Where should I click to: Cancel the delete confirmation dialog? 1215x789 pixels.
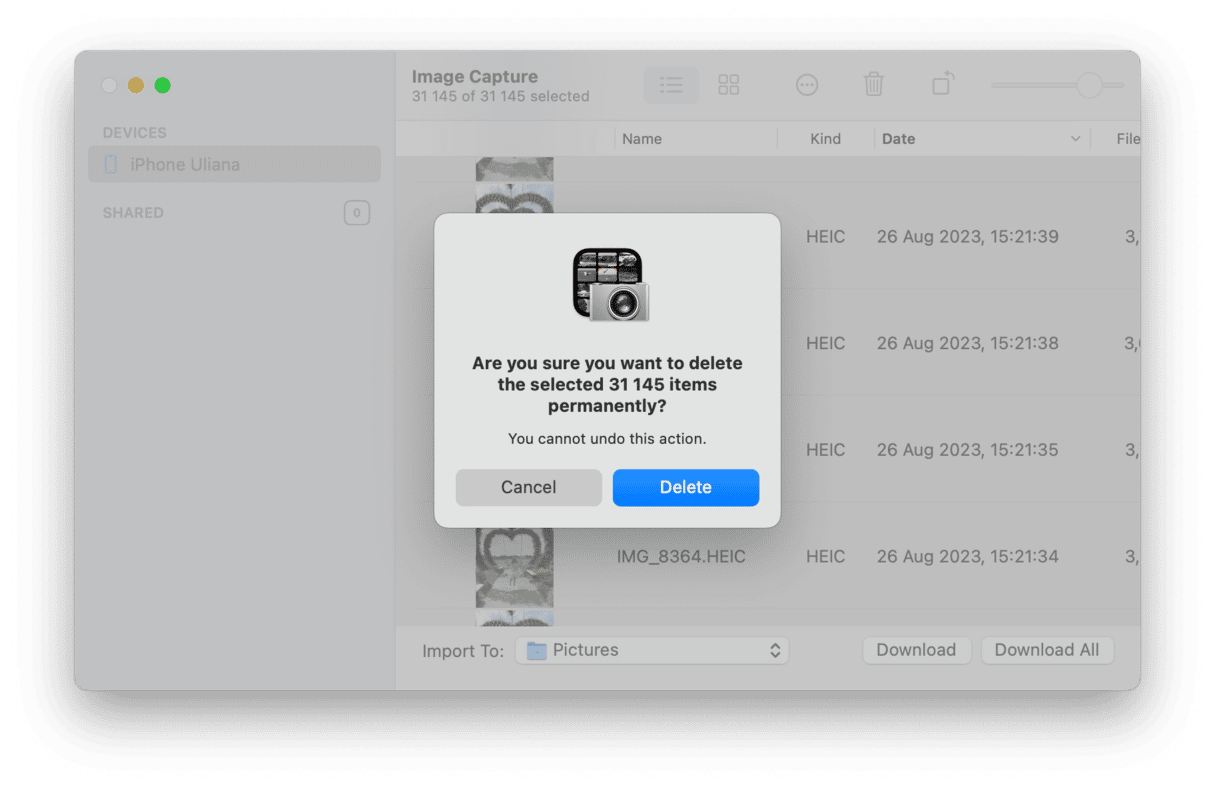(x=528, y=488)
